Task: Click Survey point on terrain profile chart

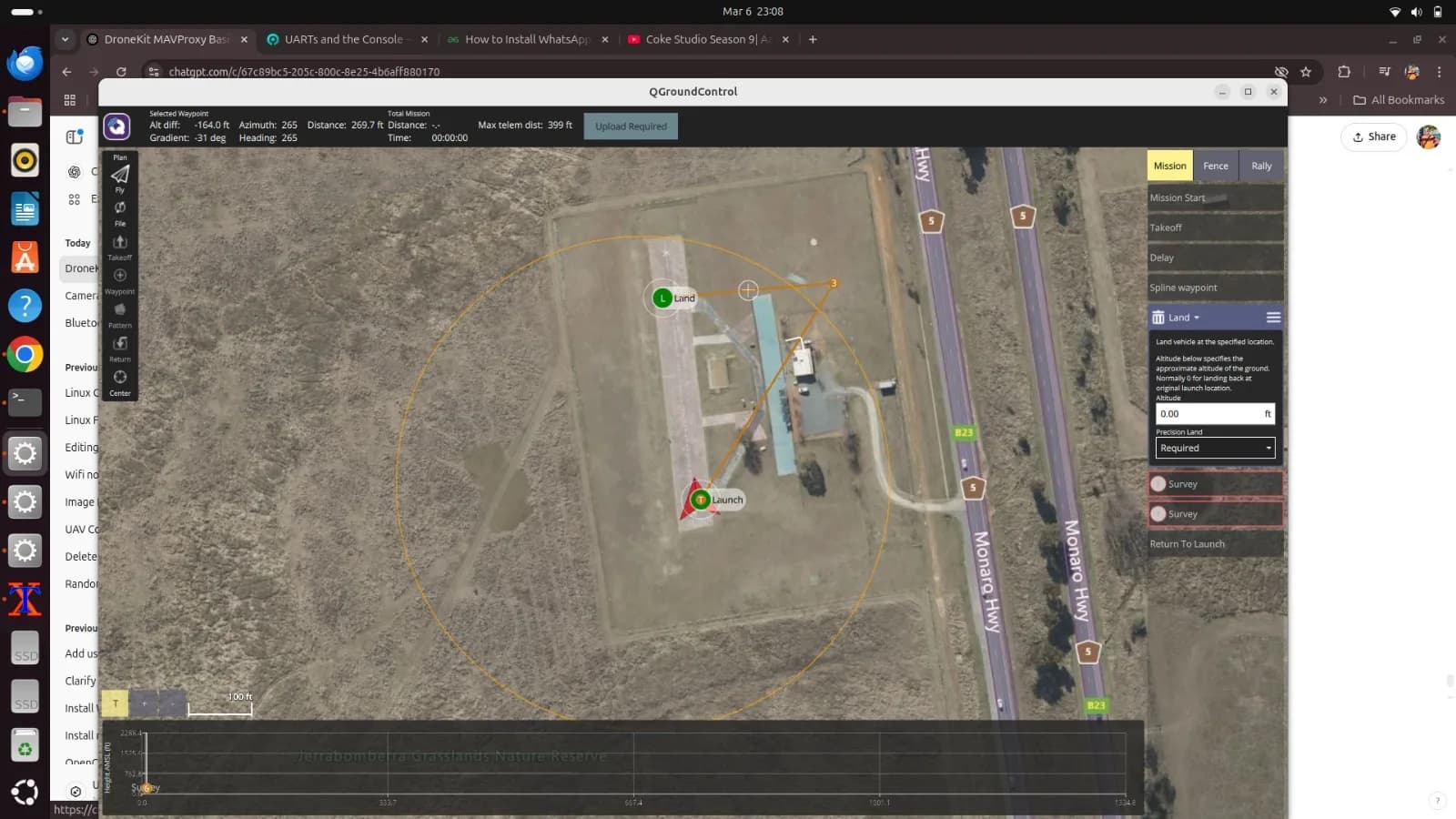Action: [146, 788]
